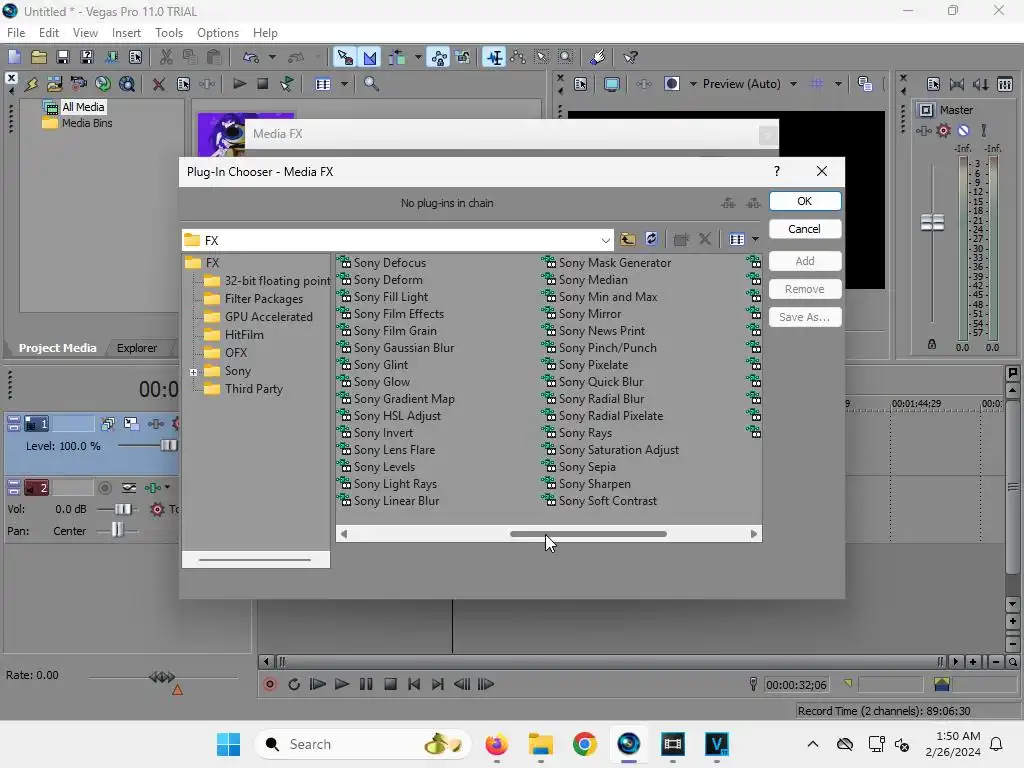1024x768 pixels.
Task: Click the transport Record button
Action: [x=270, y=684]
